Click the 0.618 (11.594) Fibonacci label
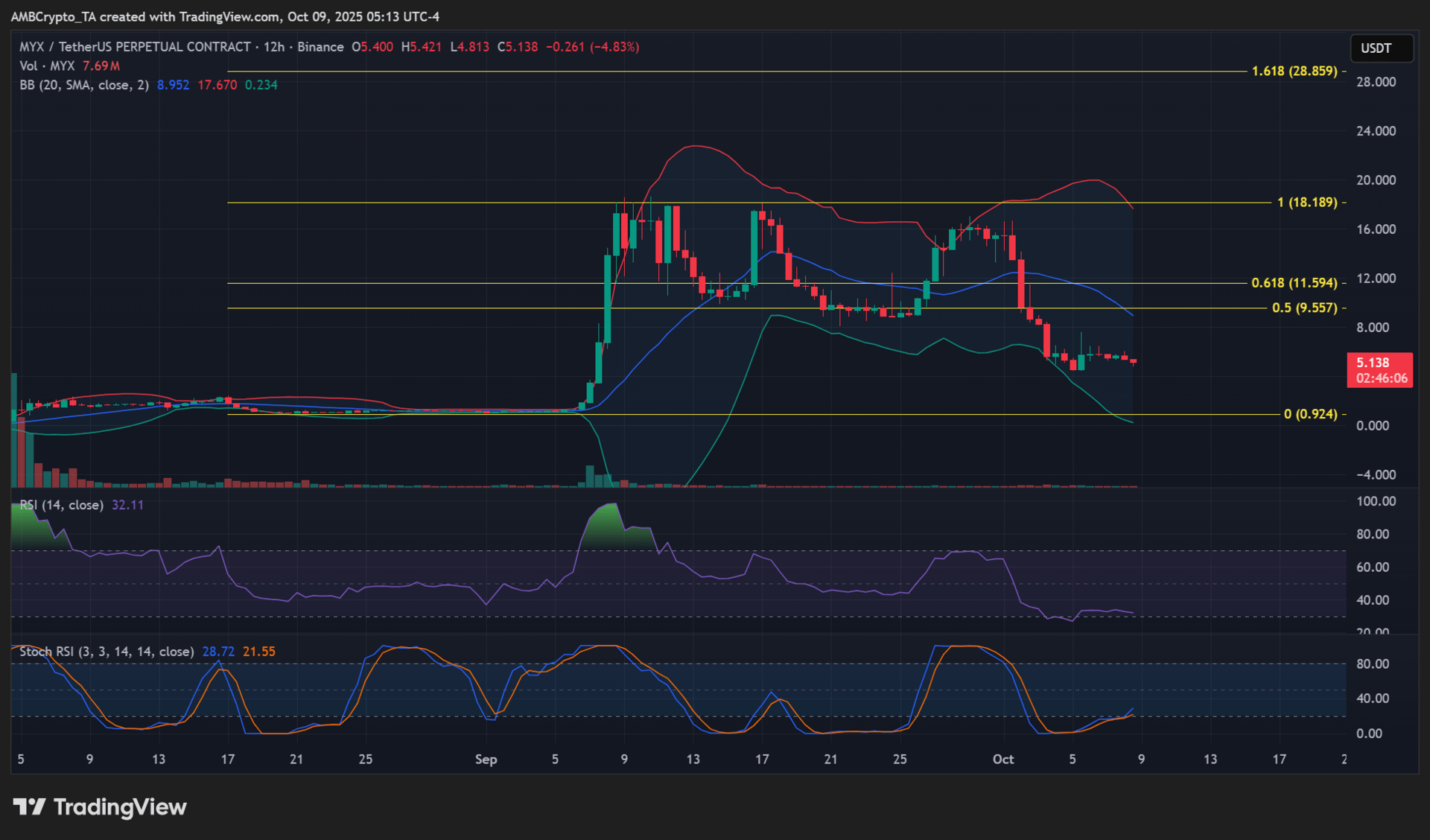The width and height of the screenshot is (1430, 840). 1294,283
